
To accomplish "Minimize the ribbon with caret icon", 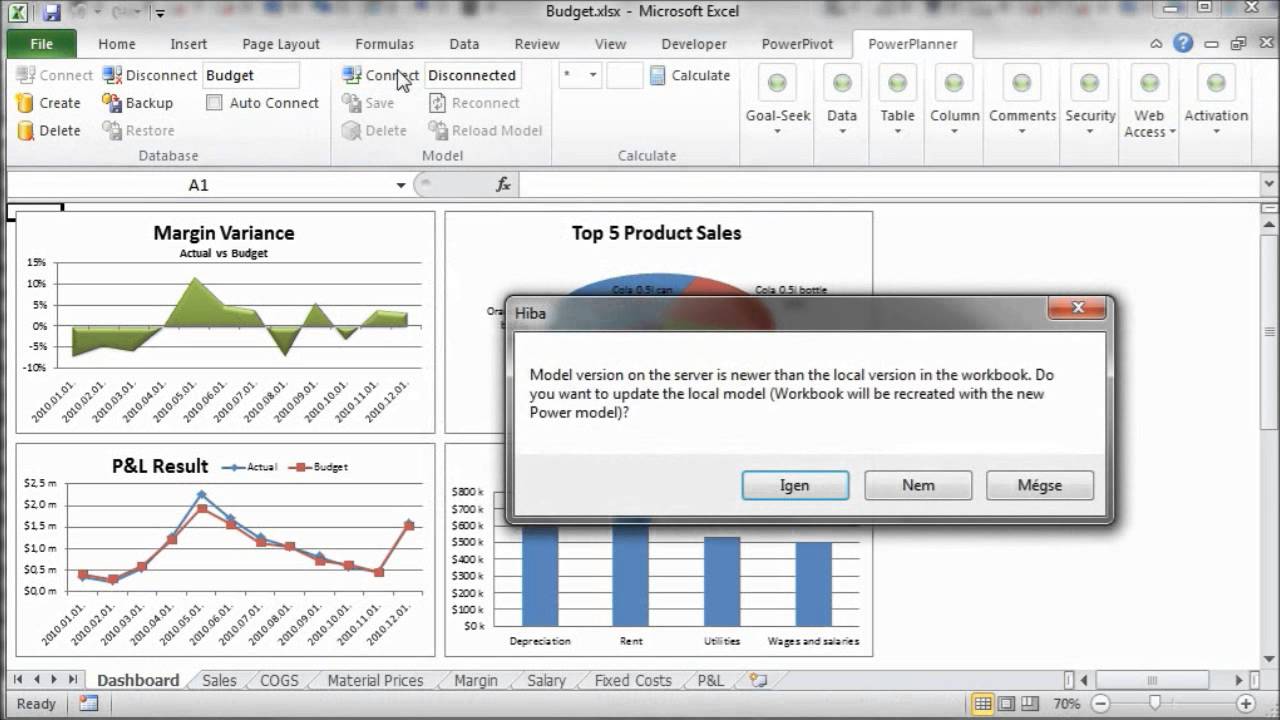I will [x=1157, y=44].
